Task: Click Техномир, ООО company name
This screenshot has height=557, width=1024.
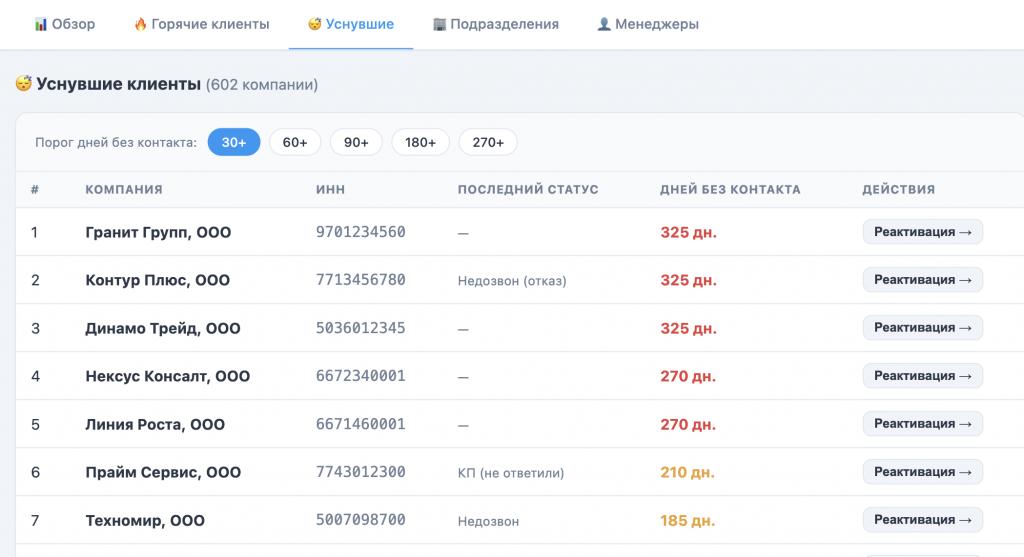Action: [145, 520]
